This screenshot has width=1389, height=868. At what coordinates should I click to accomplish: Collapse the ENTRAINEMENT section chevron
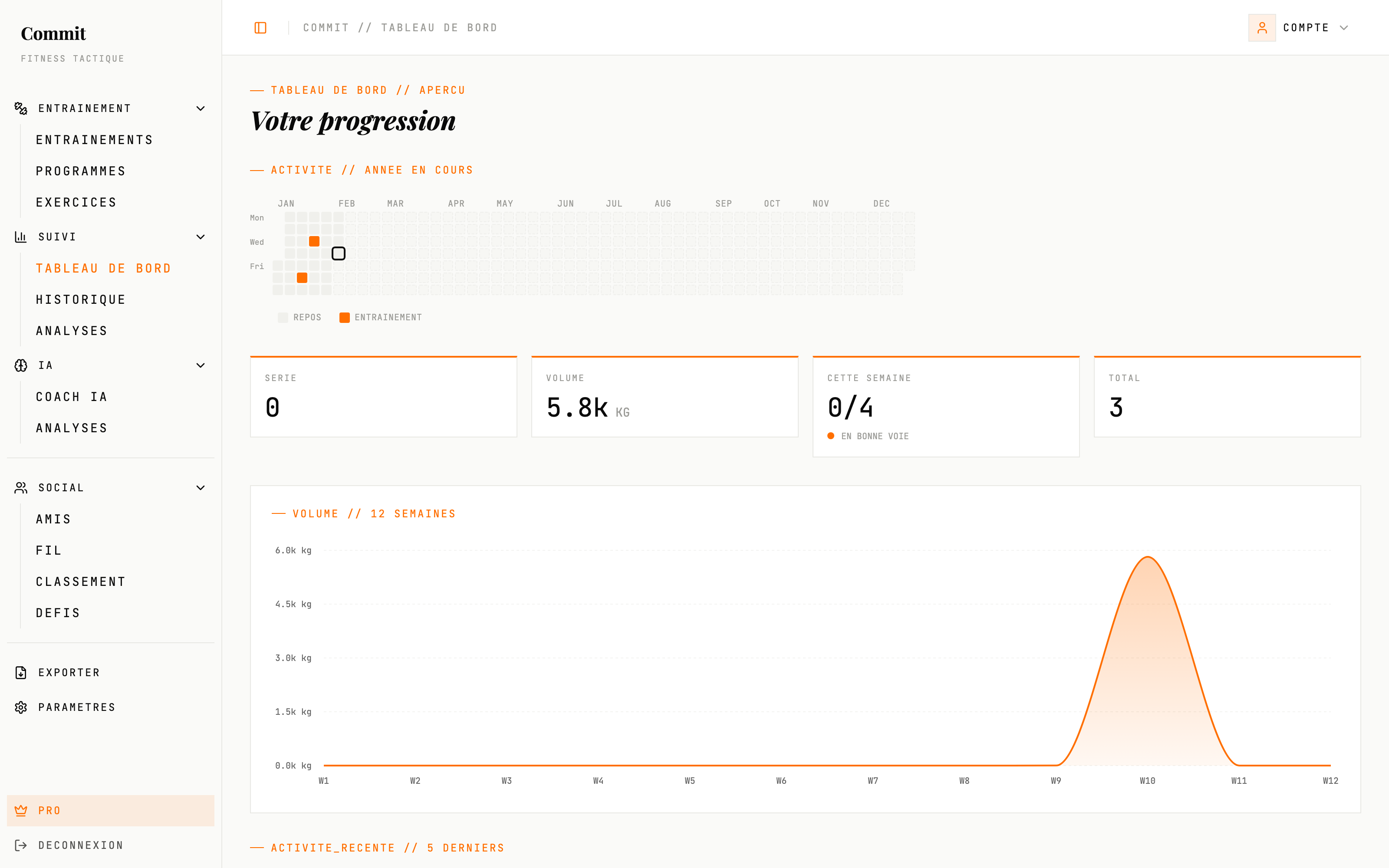200,108
